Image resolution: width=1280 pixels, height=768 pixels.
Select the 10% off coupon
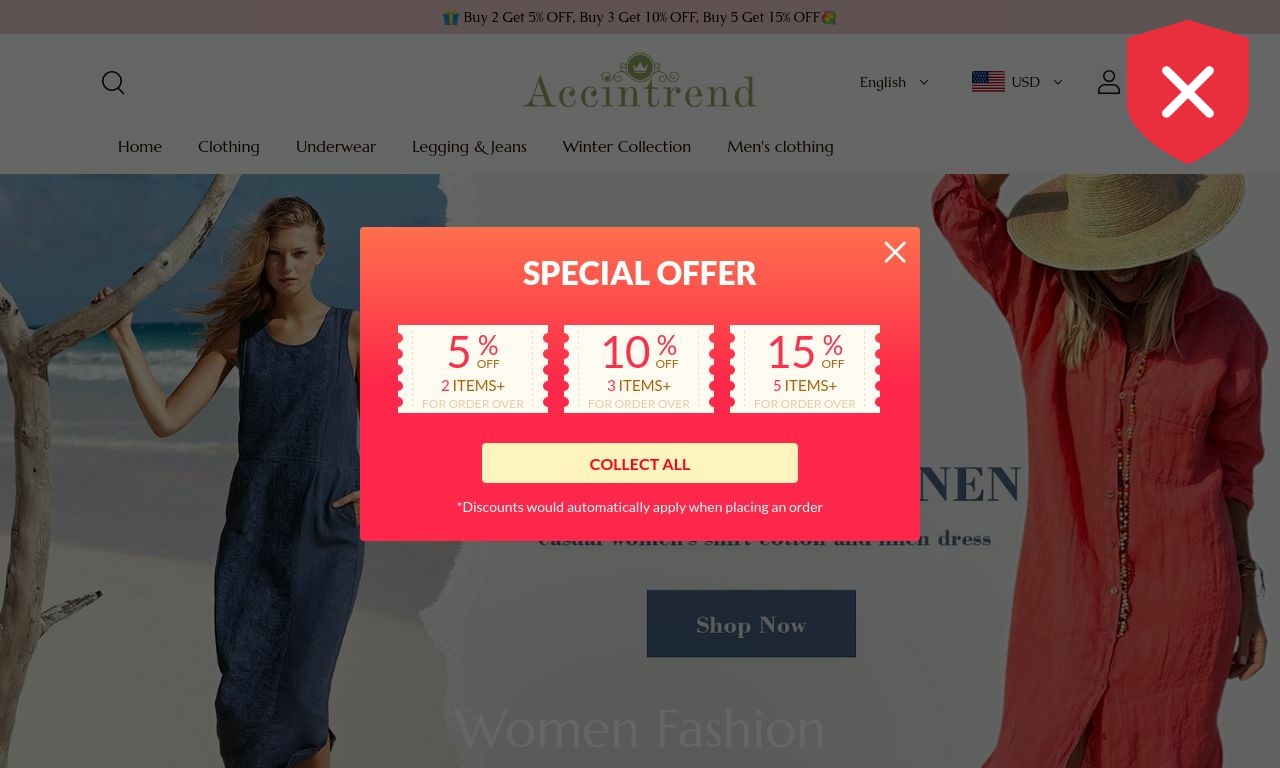(x=639, y=369)
